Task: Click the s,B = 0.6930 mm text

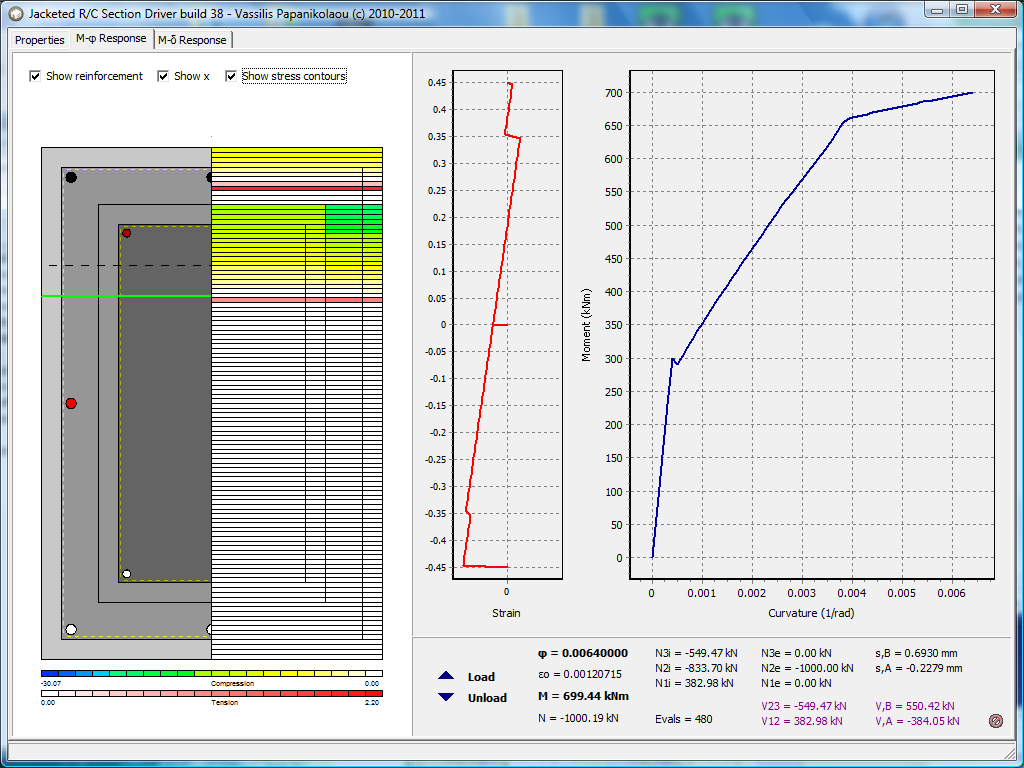Action: [x=918, y=653]
